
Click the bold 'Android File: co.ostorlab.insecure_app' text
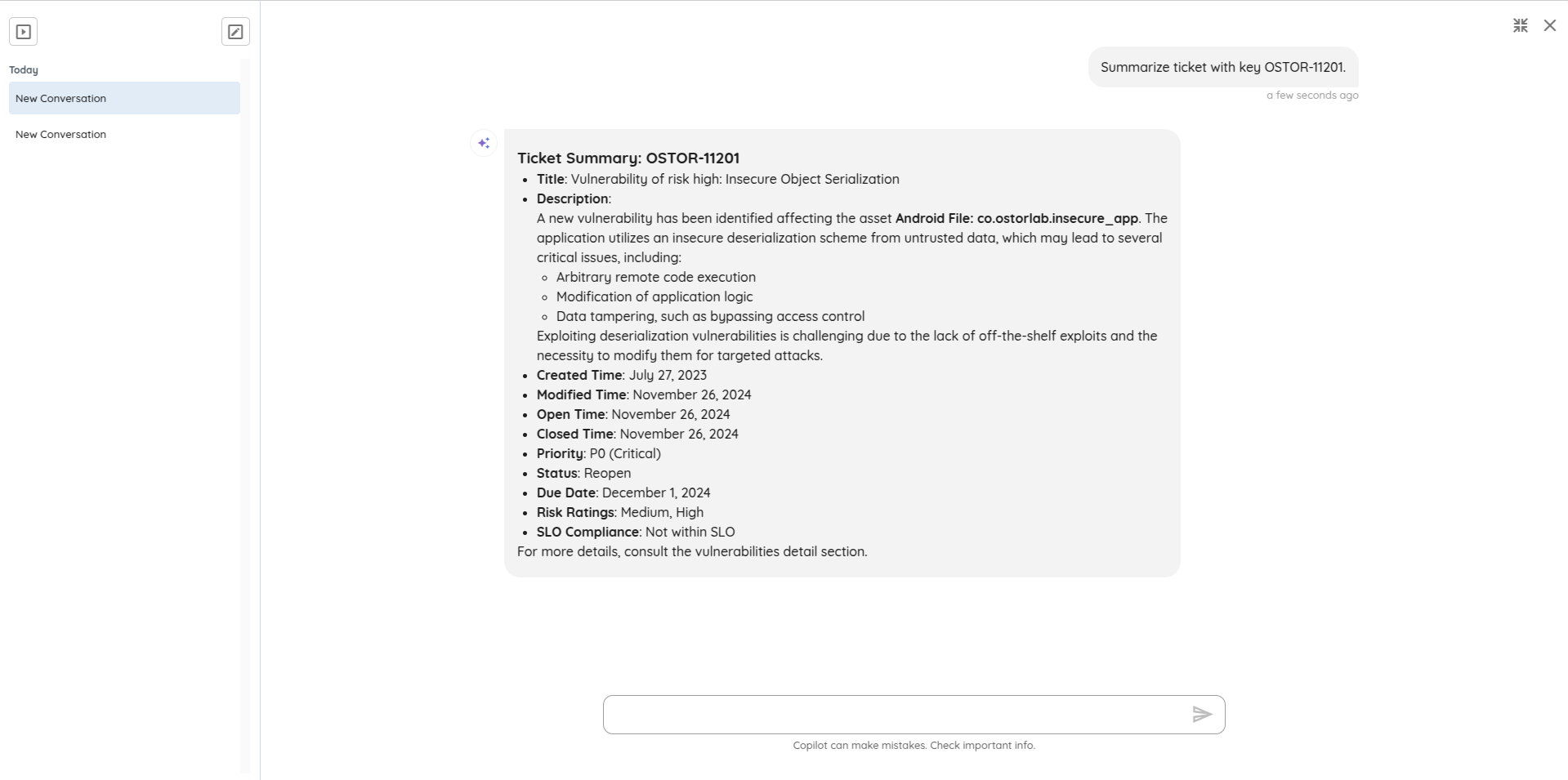[x=1016, y=218]
